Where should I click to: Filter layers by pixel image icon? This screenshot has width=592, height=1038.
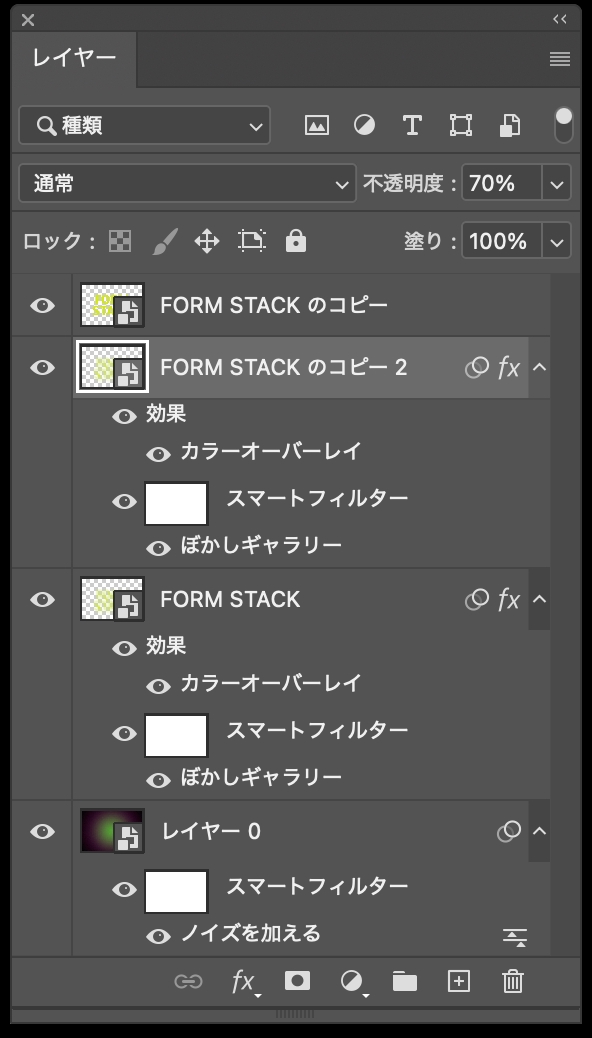coord(317,125)
